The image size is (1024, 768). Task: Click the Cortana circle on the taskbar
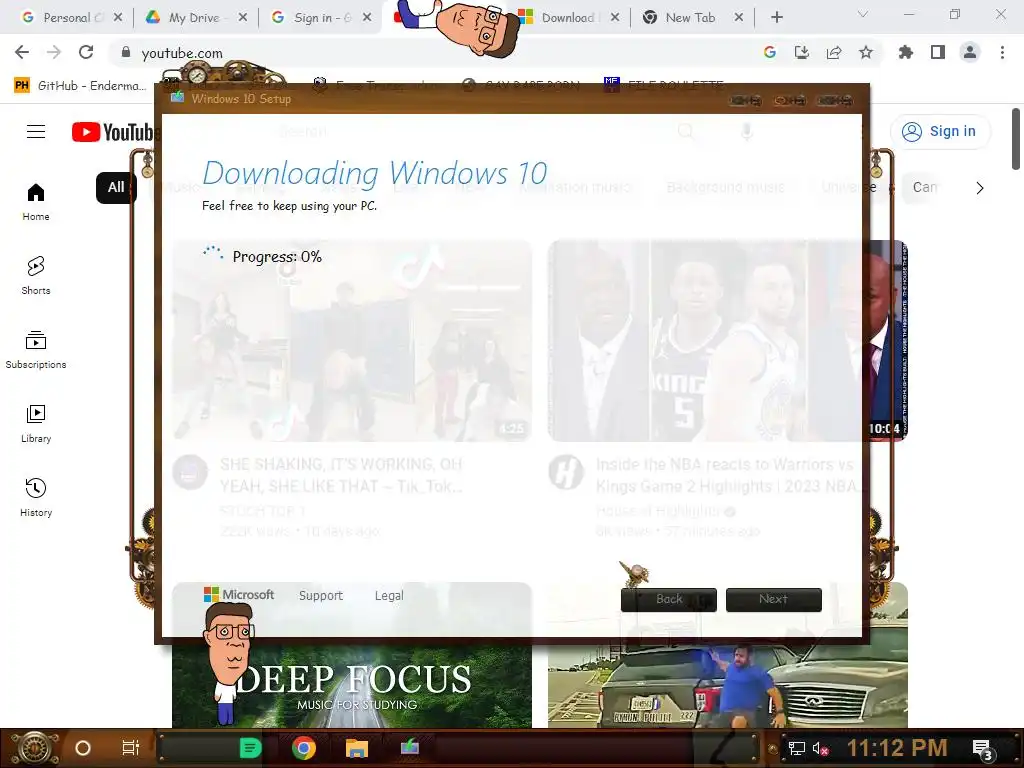82,748
